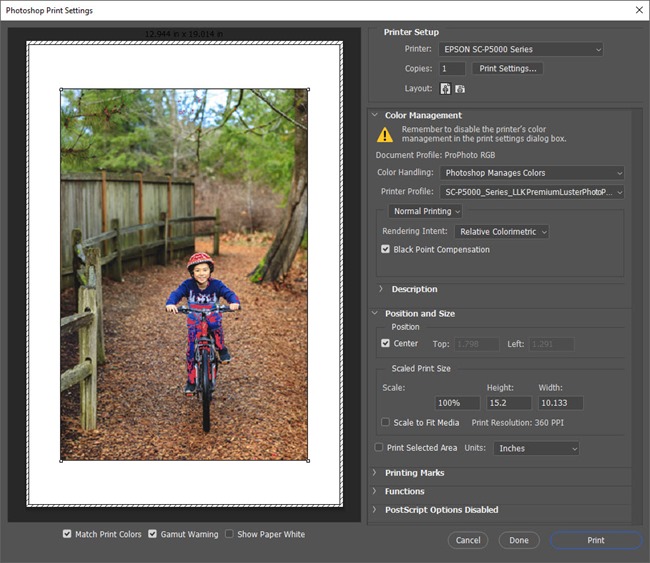Screen dimensions: 650x563
Task: Close the Photoshop Print Settings dialog
Action: [x=639, y=10]
